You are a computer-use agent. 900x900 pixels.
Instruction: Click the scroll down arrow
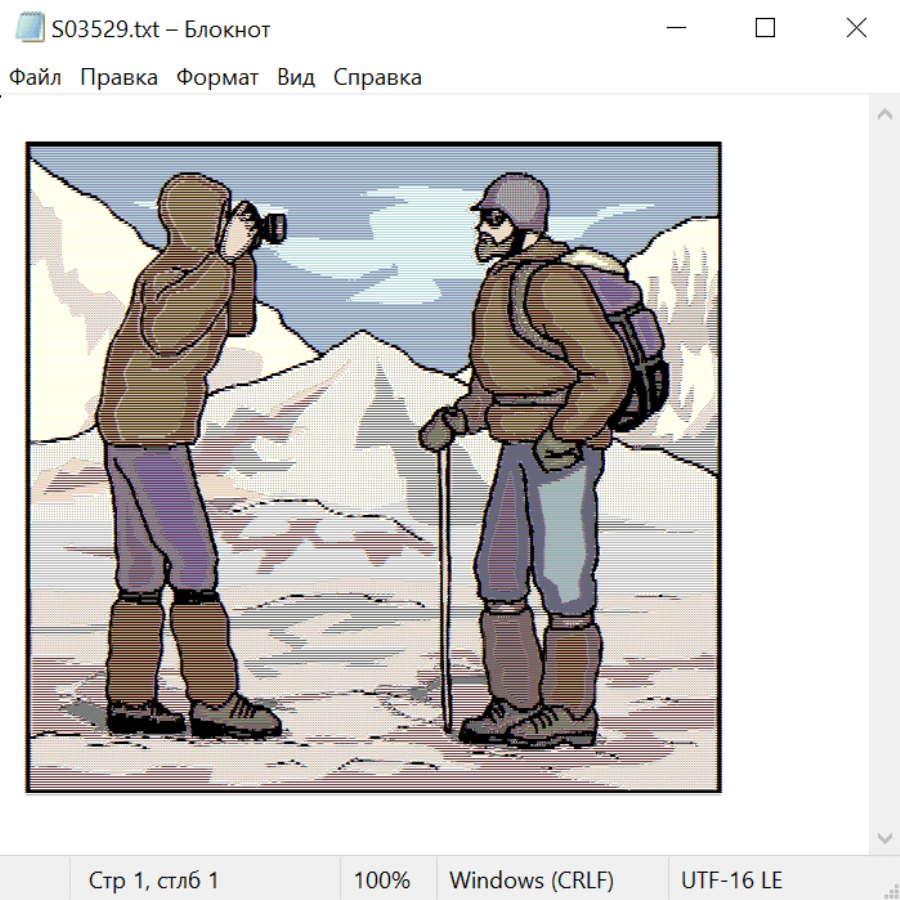884,837
